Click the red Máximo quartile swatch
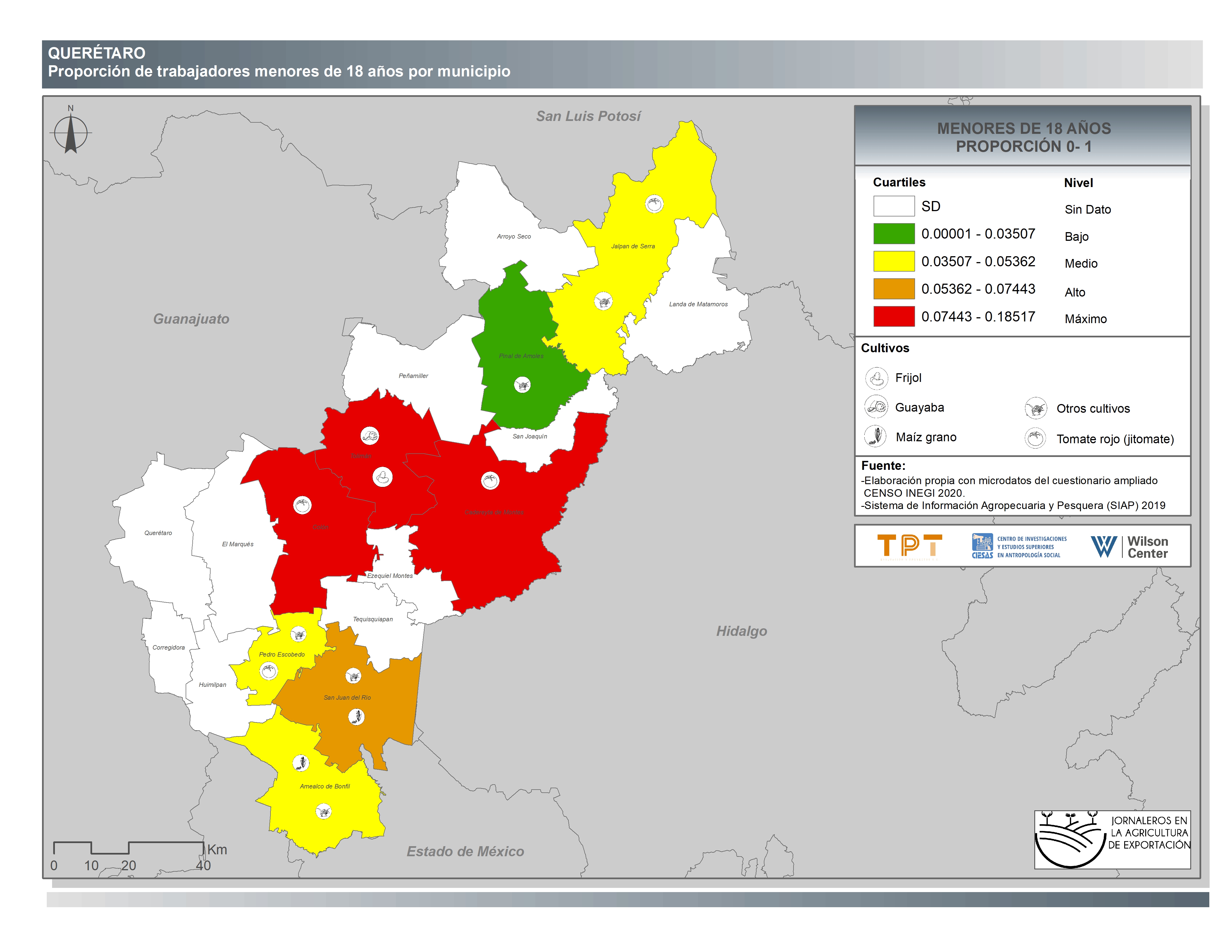Image resolution: width=1232 pixels, height=952 pixels. pyautogui.click(x=893, y=316)
